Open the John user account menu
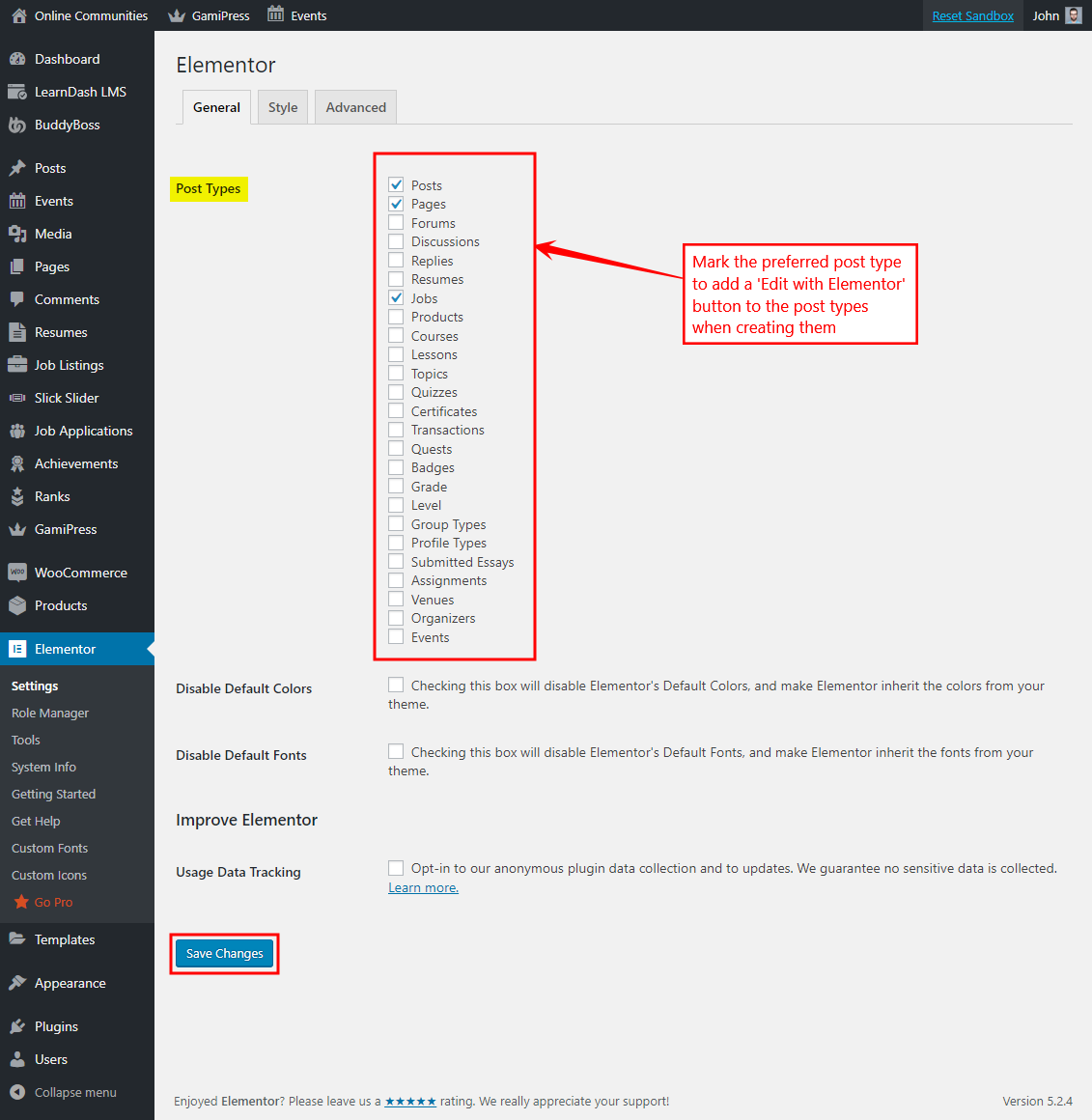The height and width of the screenshot is (1120, 1092). click(x=1048, y=14)
